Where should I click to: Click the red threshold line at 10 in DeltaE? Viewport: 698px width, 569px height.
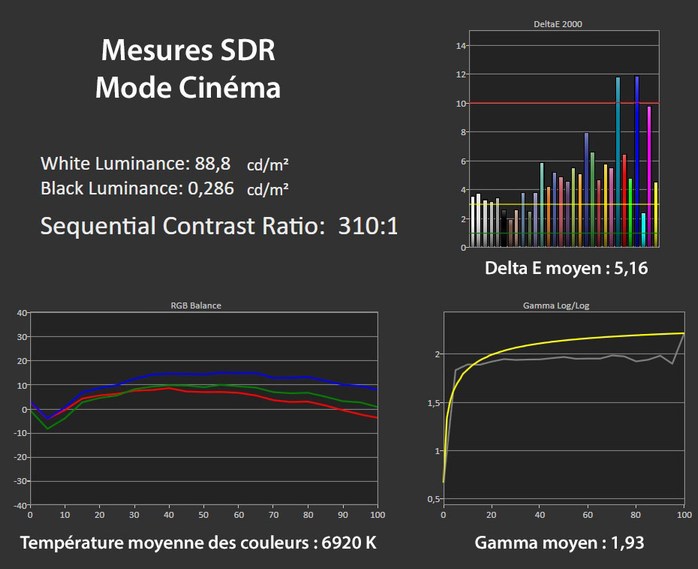coord(564,103)
